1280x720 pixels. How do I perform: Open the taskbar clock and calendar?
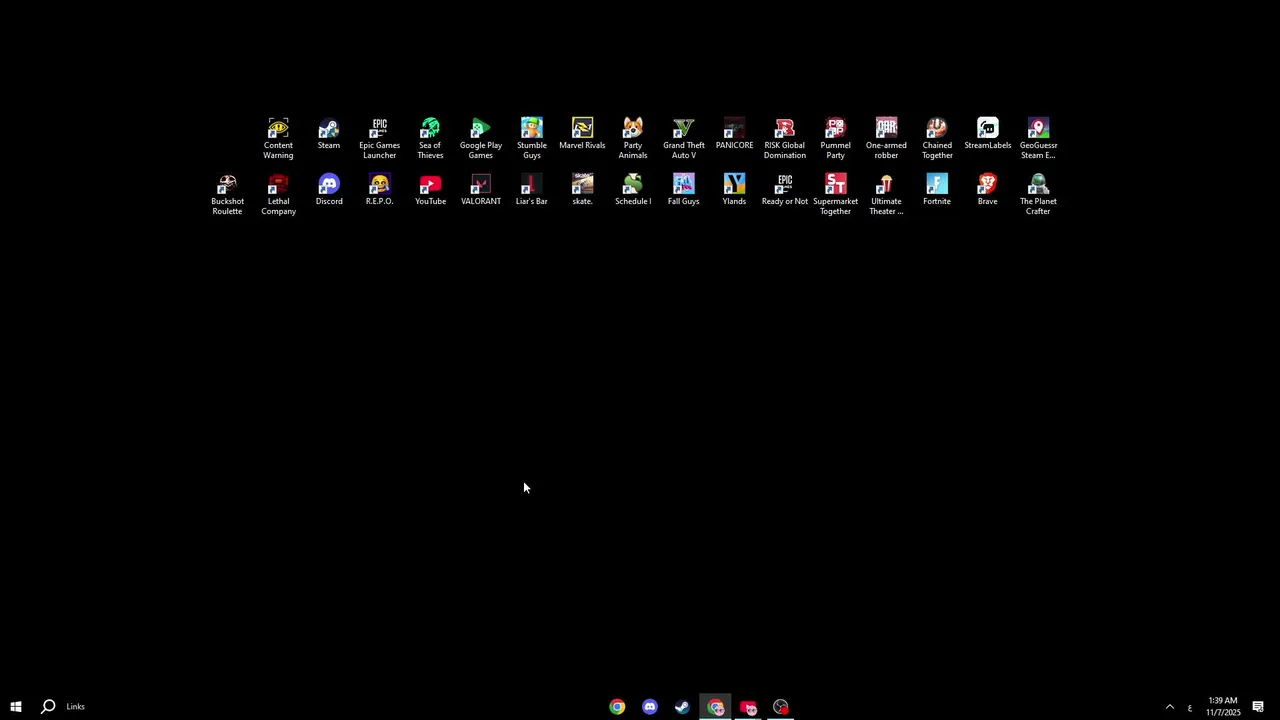click(1223, 707)
